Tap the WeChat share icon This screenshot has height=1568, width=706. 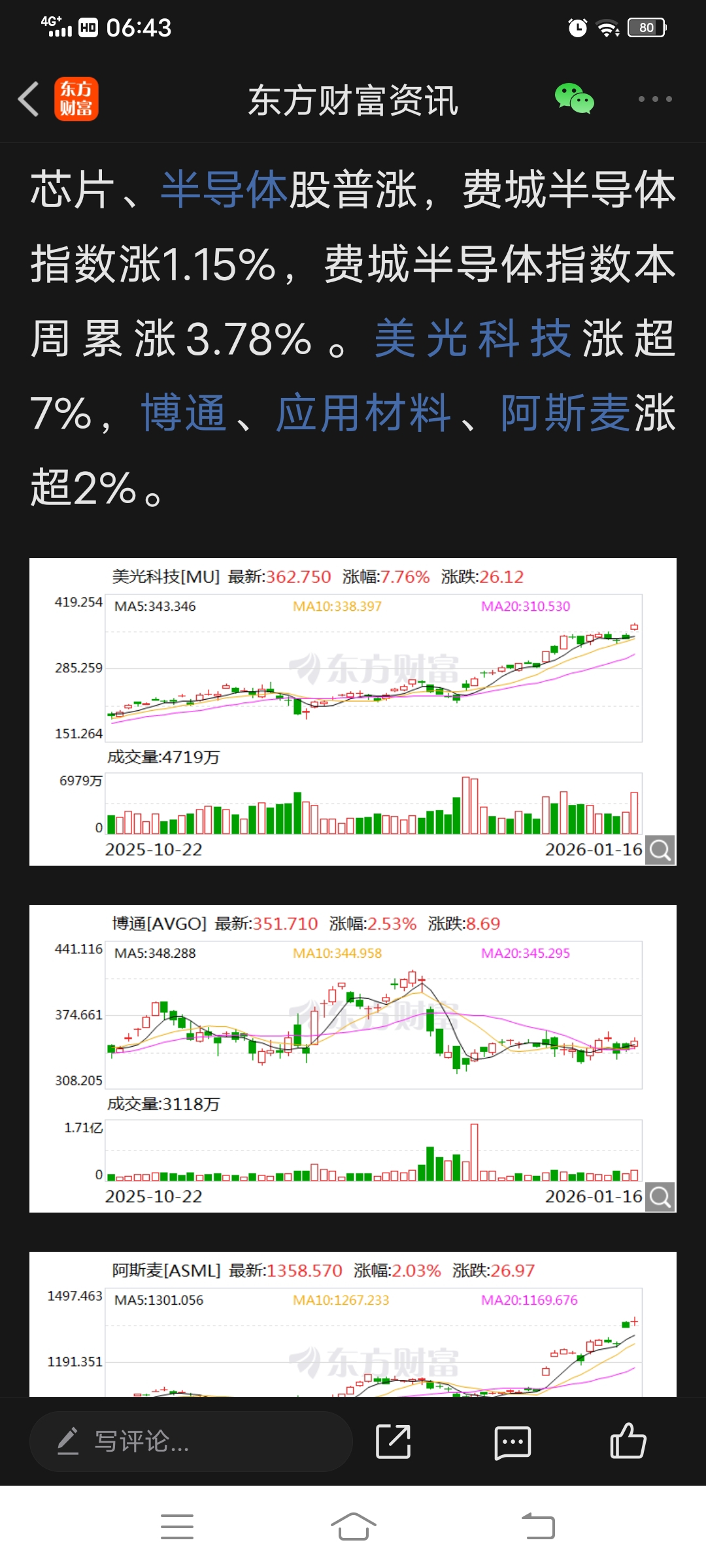tap(575, 99)
